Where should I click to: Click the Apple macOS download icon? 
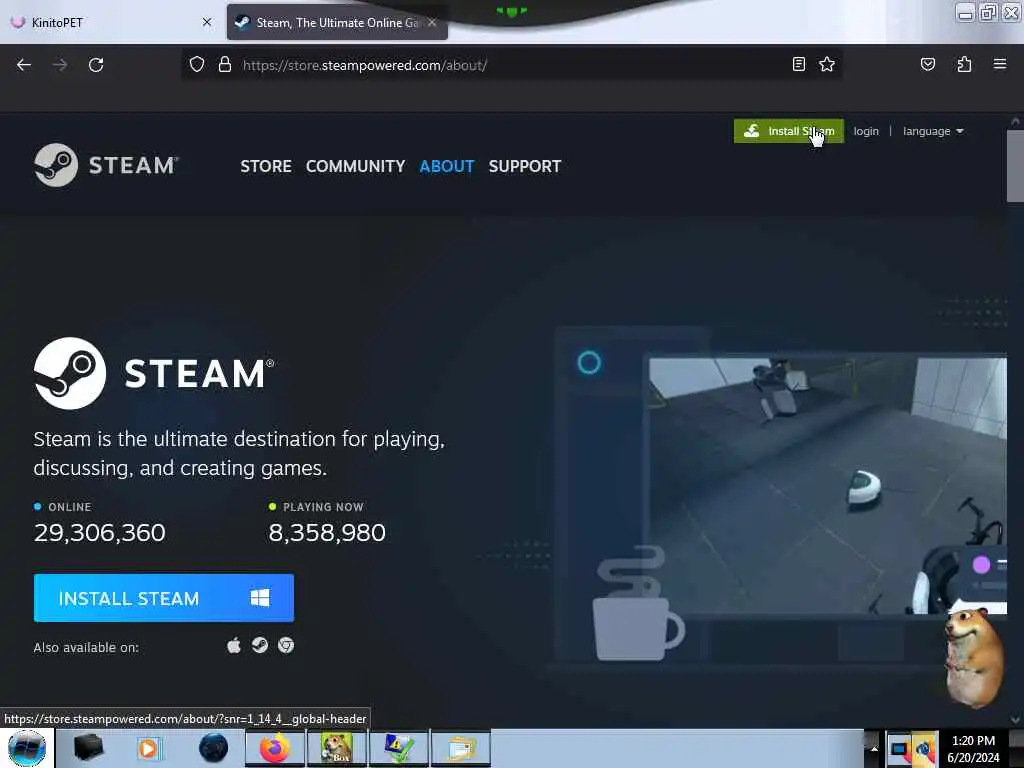(234, 646)
